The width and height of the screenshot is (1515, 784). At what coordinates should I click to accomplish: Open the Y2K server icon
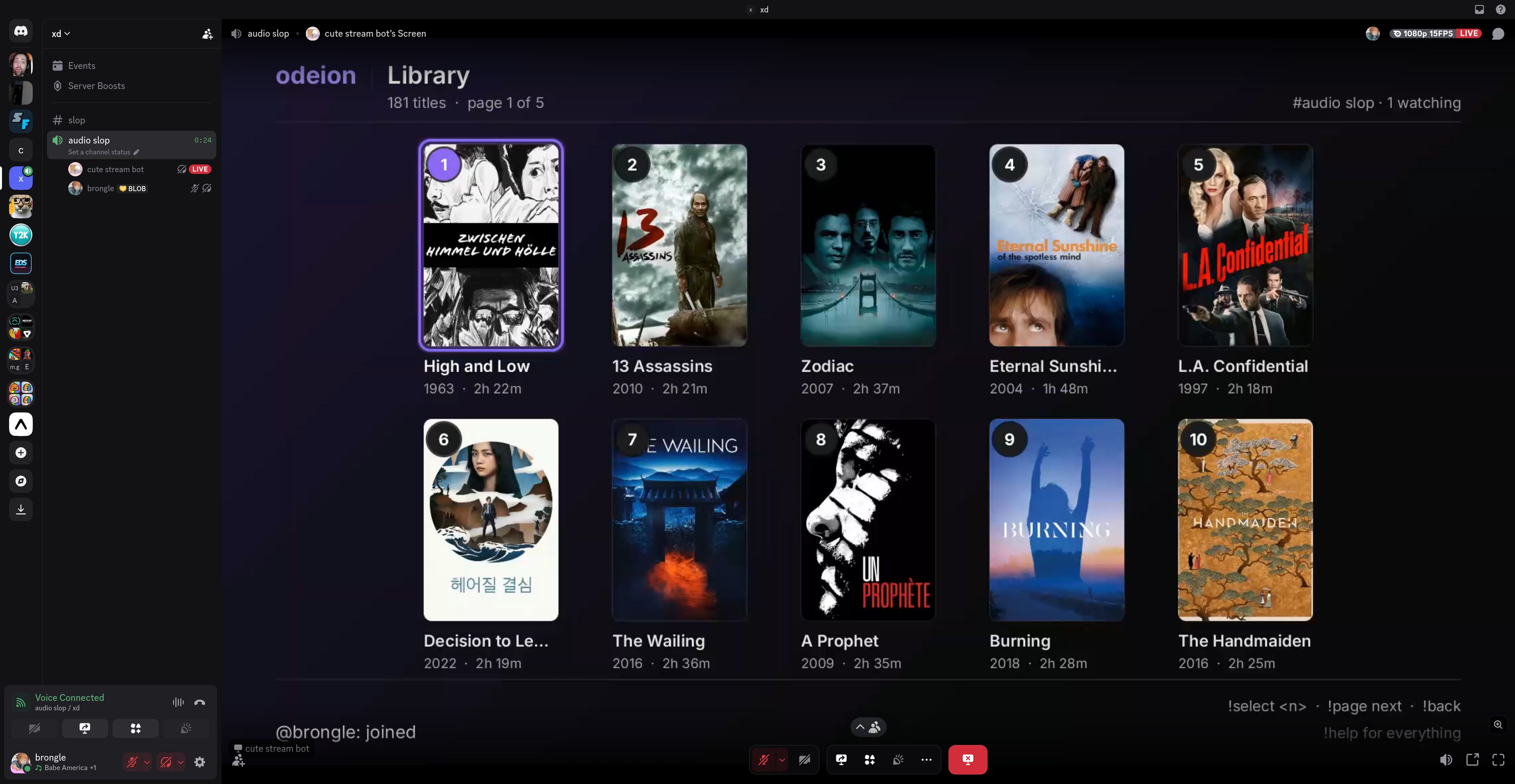[x=21, y=235]
